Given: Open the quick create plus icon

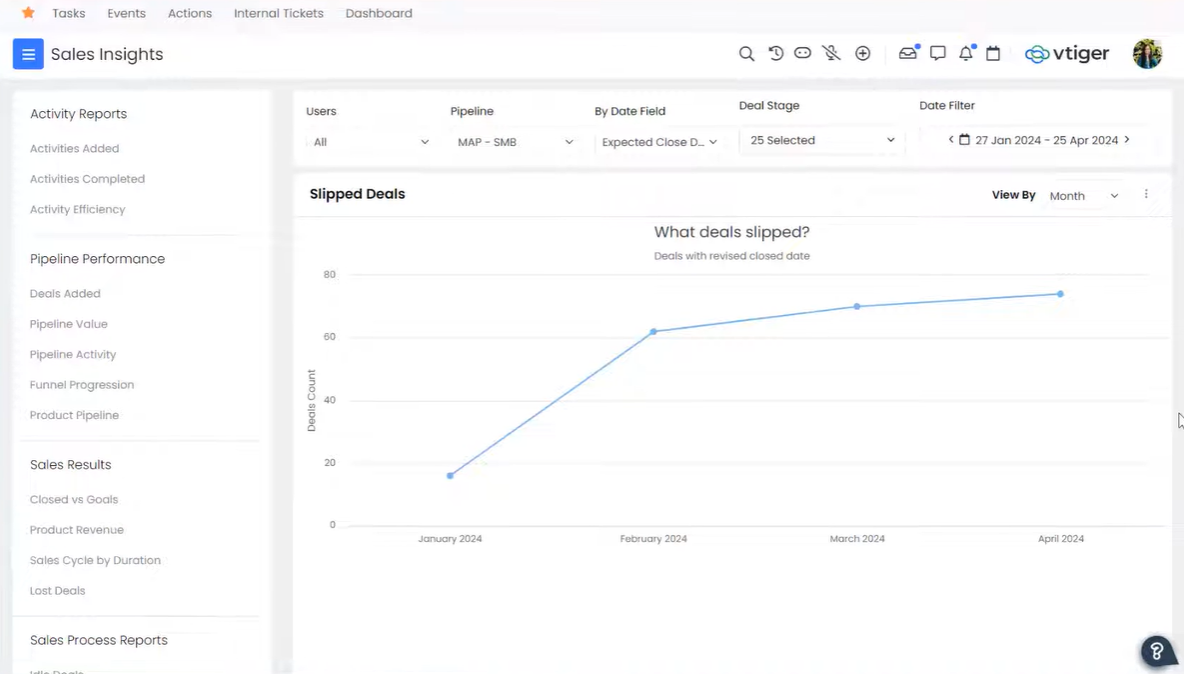Looking at the screenshot, I should coord(863,53).
